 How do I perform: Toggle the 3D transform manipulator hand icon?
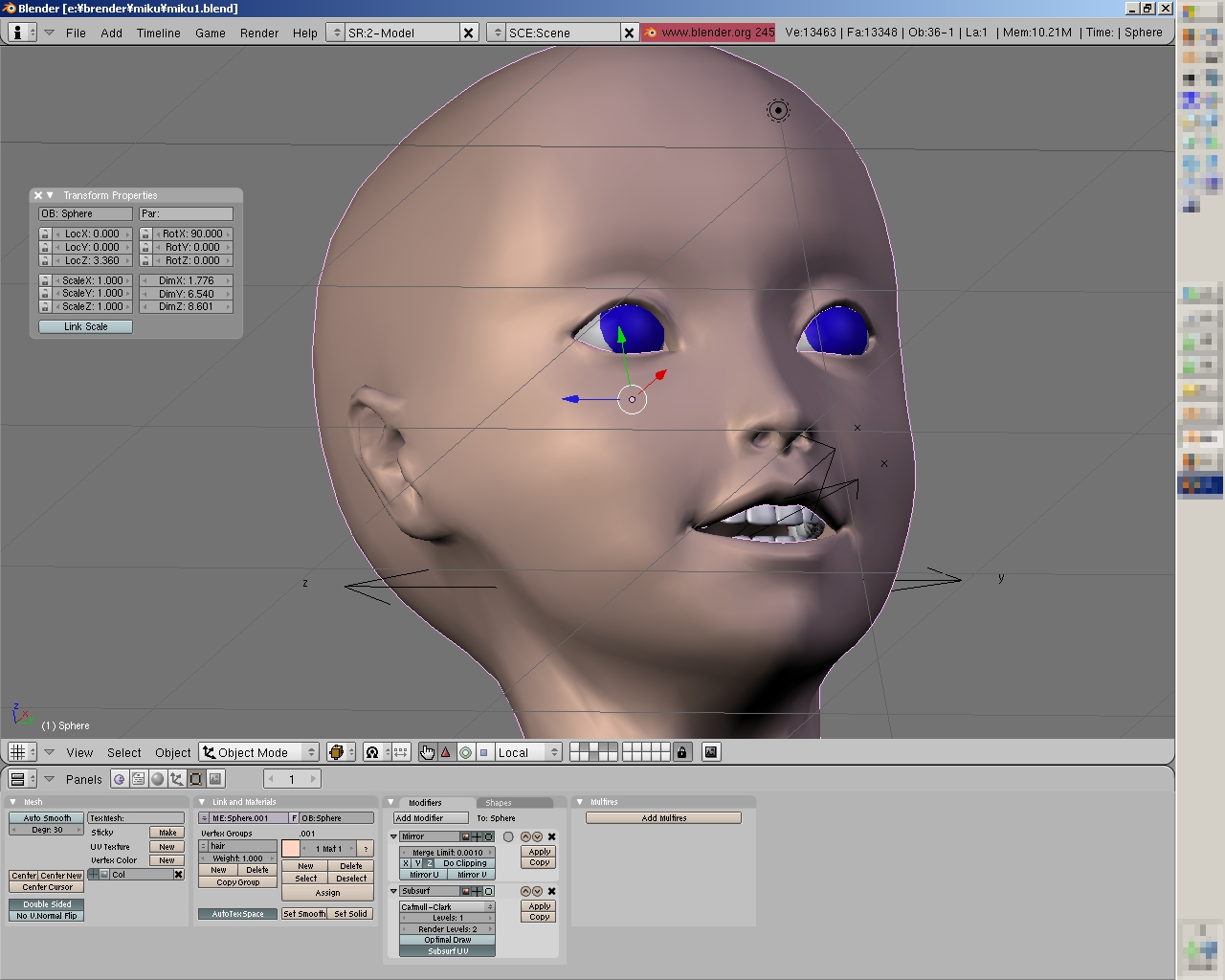click(x=427, y=752)
